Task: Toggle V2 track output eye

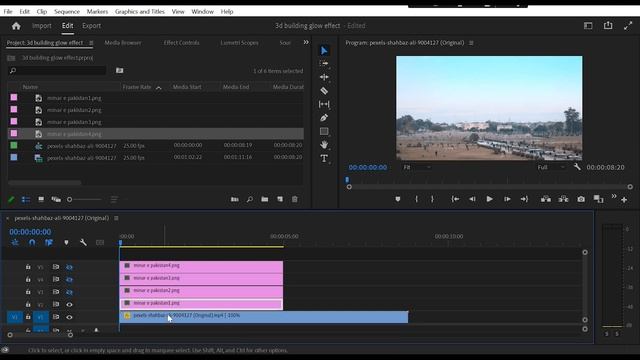Action: pos(69,304)
